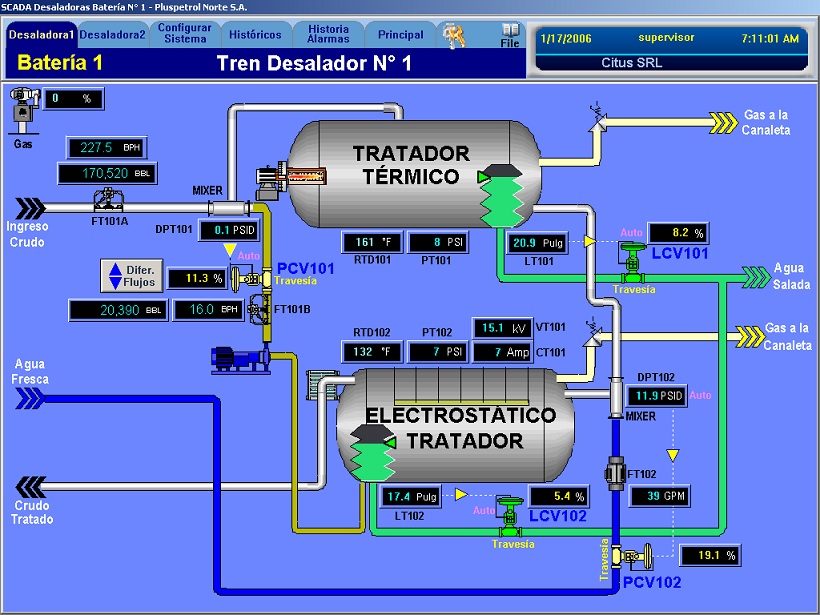The width and height of the screenshot is (820, 615).
Task: Toggle Auto mode next to DPT102 reading
Action: pyautogui.click(x=700, y=396)
